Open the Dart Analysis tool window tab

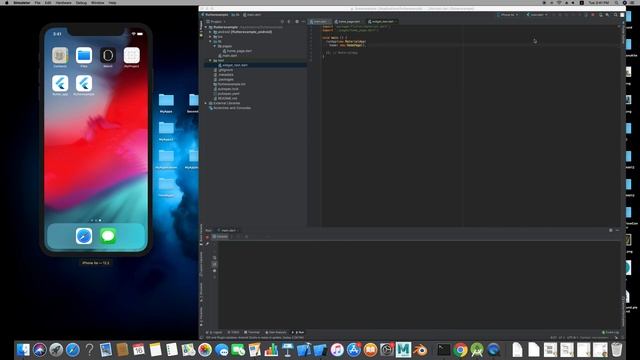[x=276, y=332]
